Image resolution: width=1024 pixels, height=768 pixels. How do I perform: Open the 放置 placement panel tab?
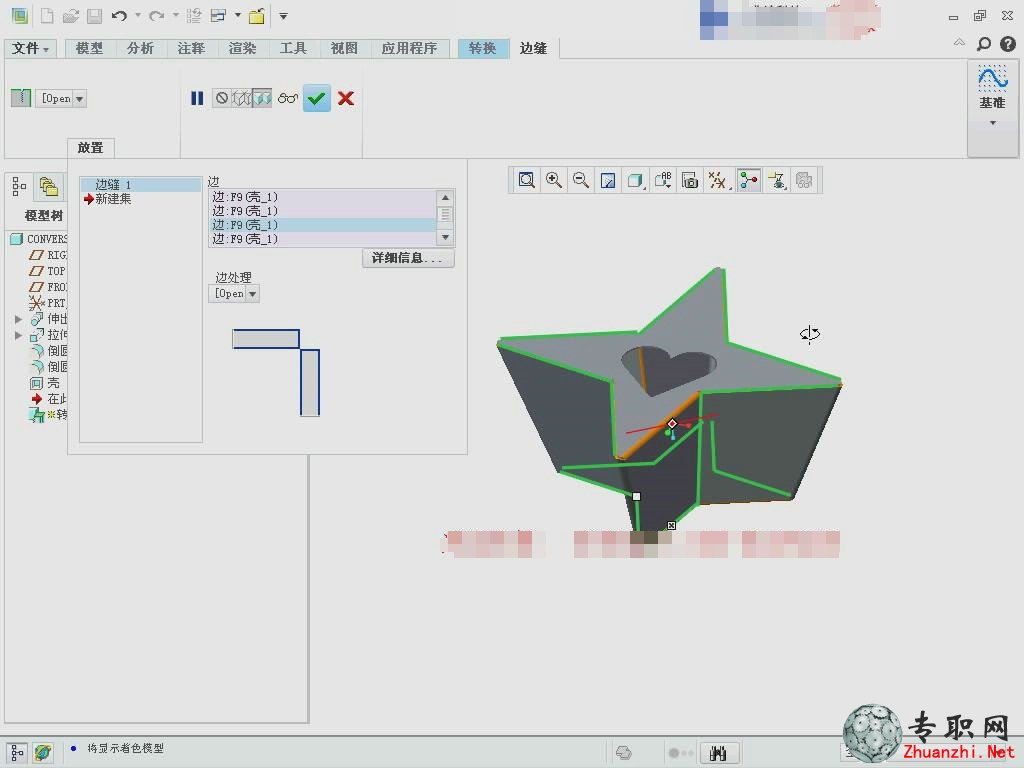(91, 148)
